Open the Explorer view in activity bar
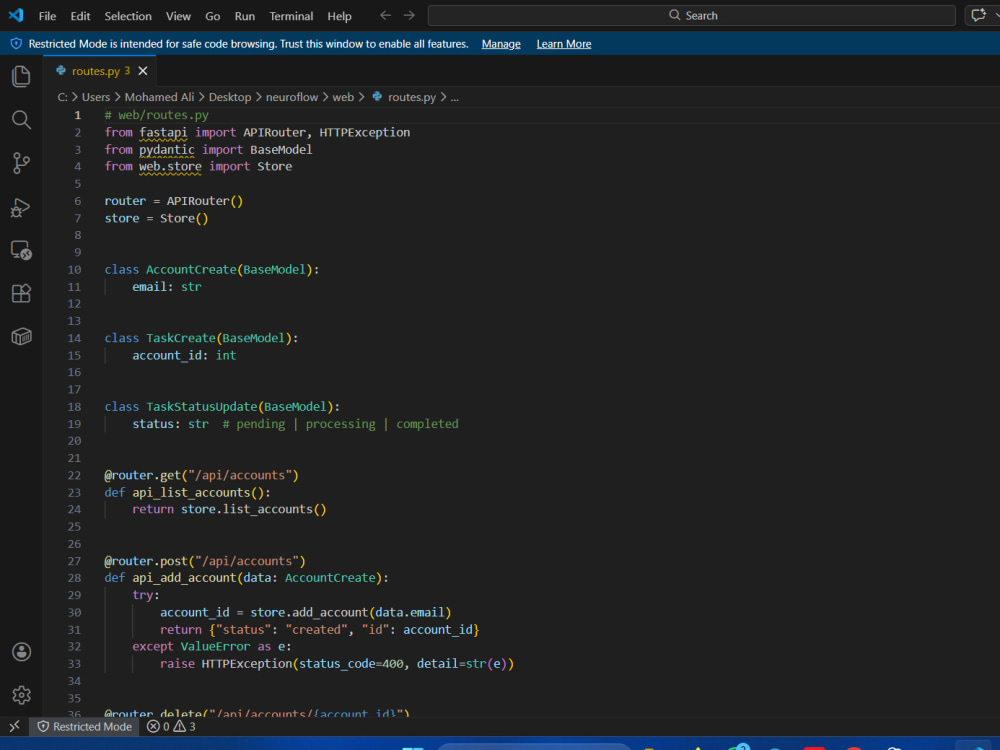 point(21,76)
